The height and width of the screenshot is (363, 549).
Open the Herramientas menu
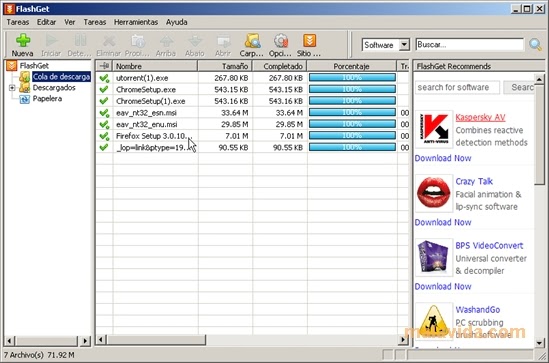point(136,22)
